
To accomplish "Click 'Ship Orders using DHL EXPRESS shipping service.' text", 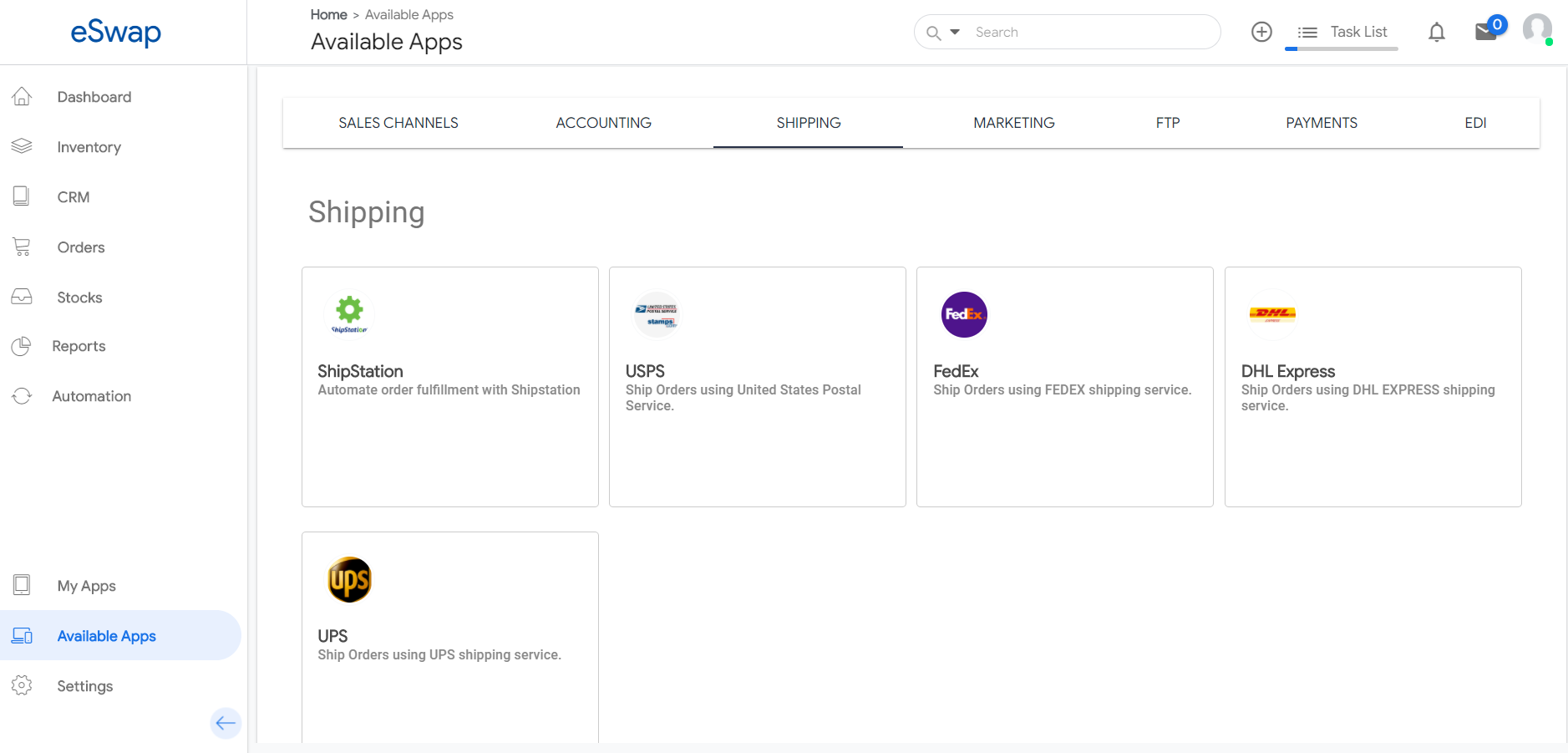I will [x=1368, y=398].
